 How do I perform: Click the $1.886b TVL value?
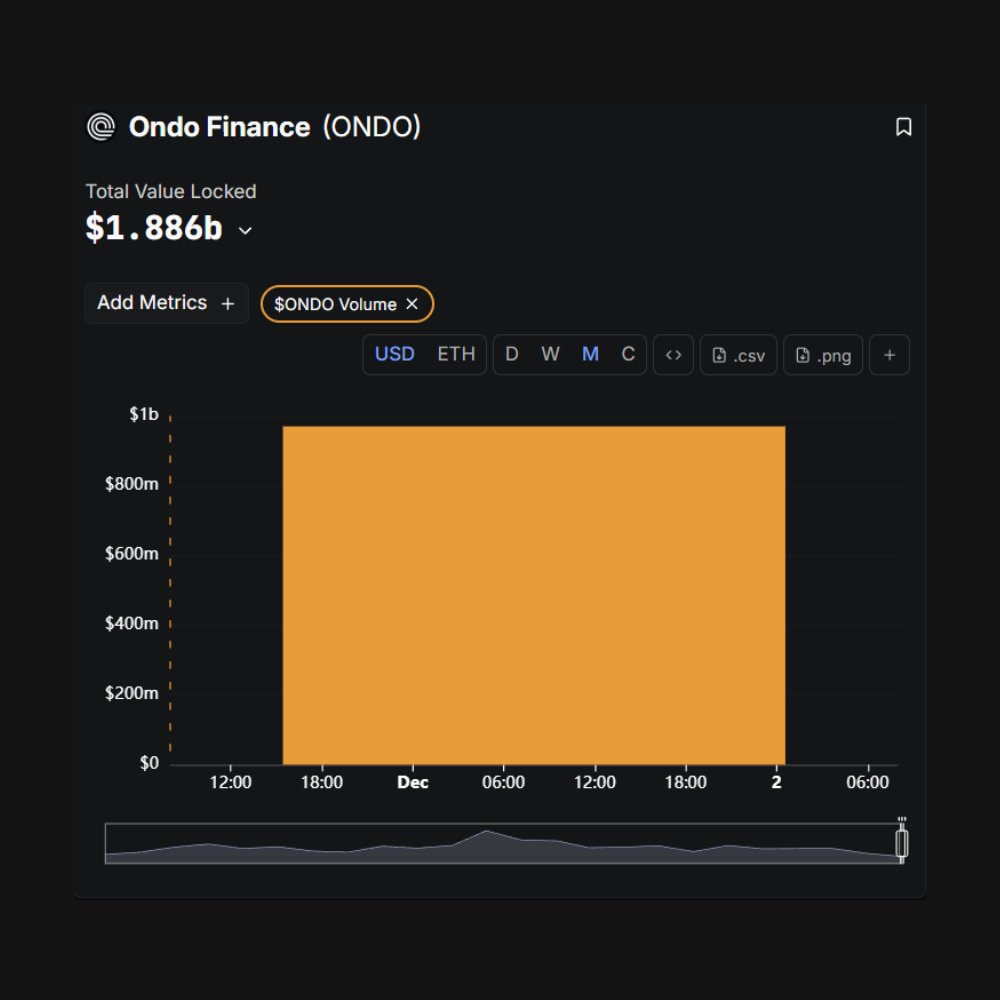(x=154, y=228)
